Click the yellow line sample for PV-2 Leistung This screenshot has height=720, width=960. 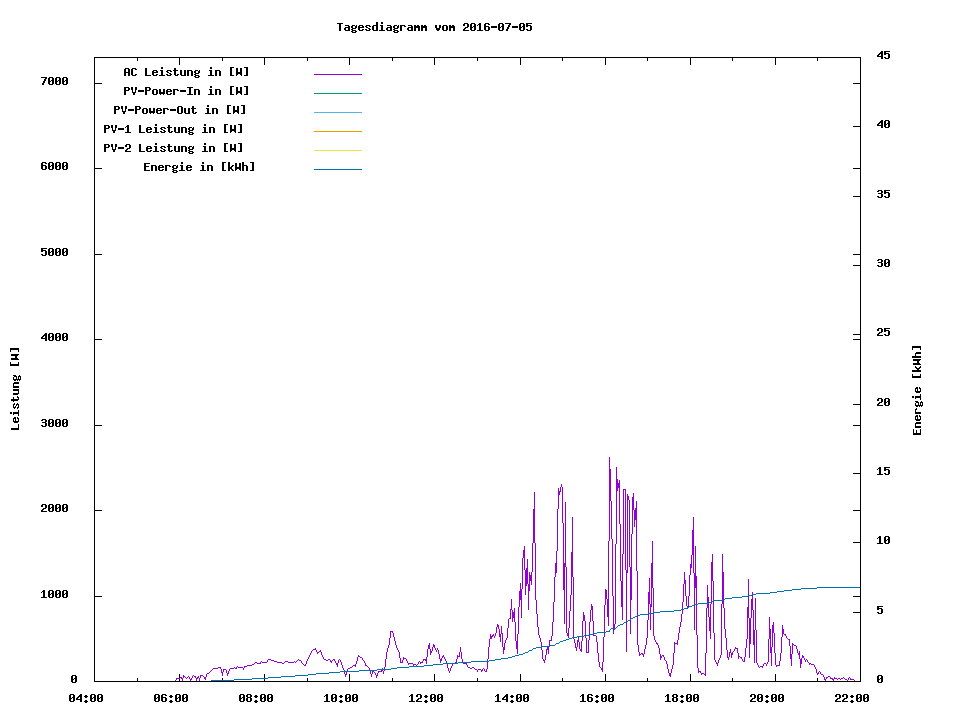[337, 150]
